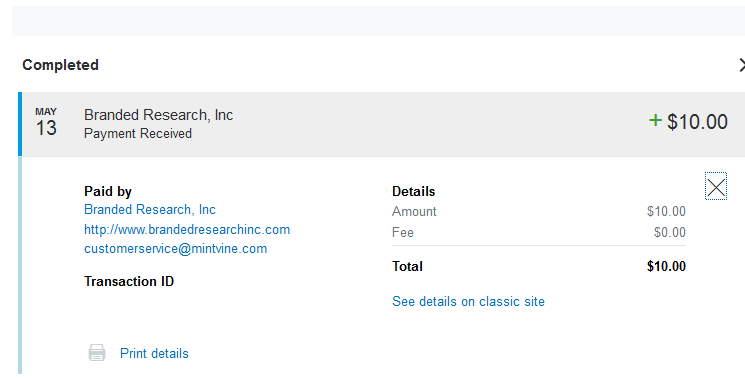Click the printer icon
Viewport: 745px width, 378px height.
[x=97, y=353]
